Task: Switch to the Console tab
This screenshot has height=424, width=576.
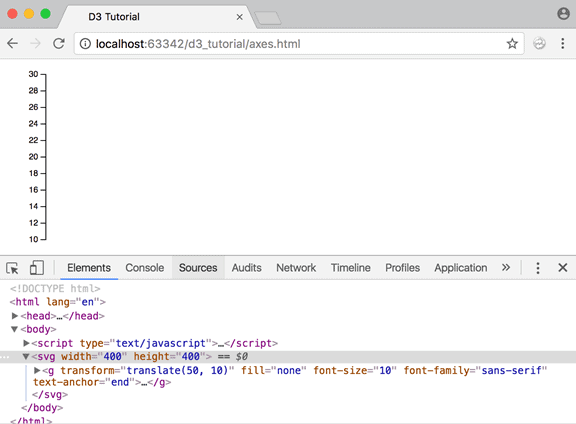Action: (x=144, y=268)
